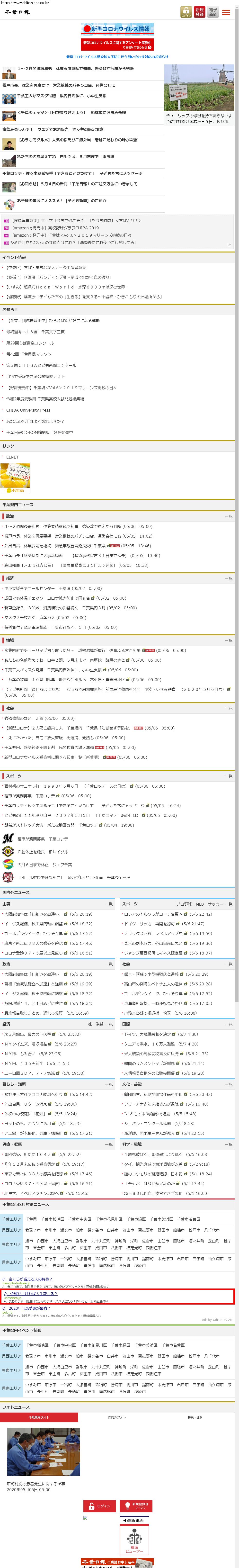This screenshot has height=1568, width=239.
Task: Open 新型コロナウイルス情報 banner
Action: [117, 29]
